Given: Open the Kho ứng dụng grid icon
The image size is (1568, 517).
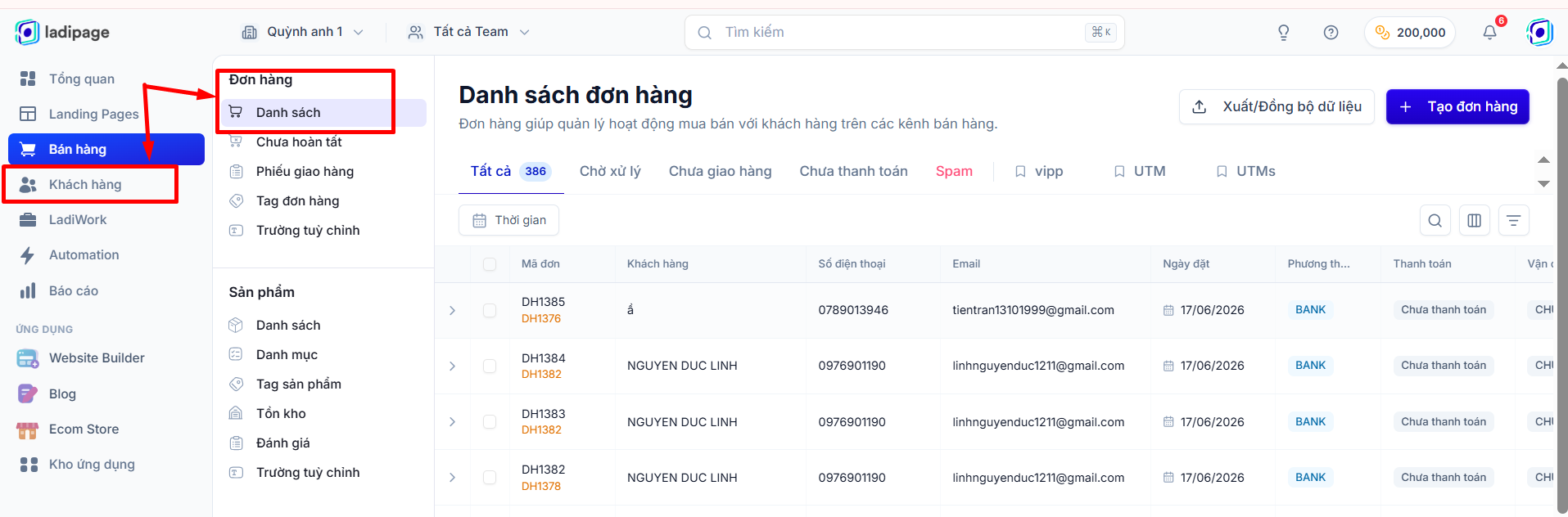Looking at the screenshot, I should (29, 465).
